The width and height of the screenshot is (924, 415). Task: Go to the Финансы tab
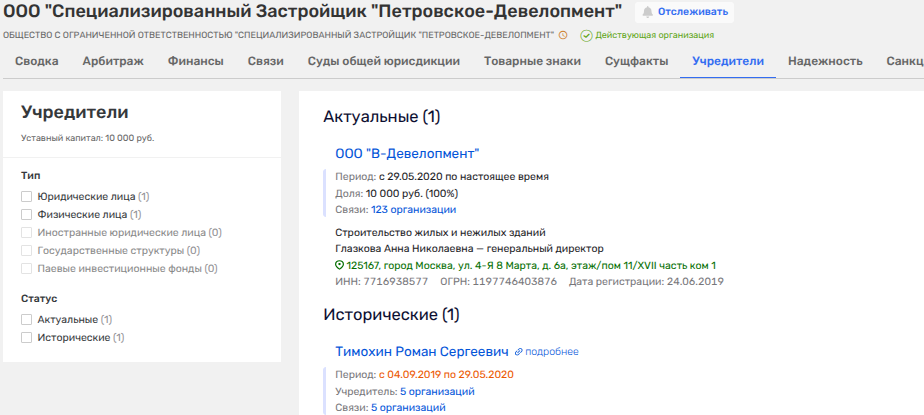click(x=195, y=61)
